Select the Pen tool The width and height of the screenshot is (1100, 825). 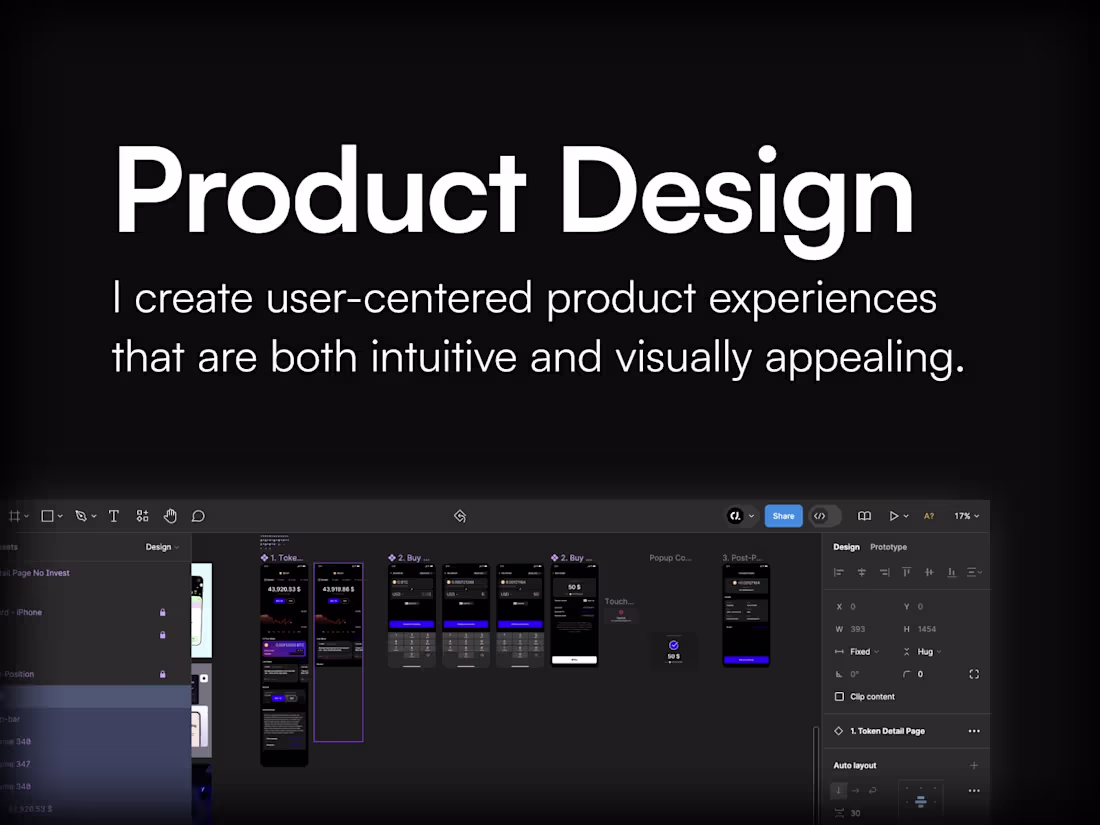(80, 516)
